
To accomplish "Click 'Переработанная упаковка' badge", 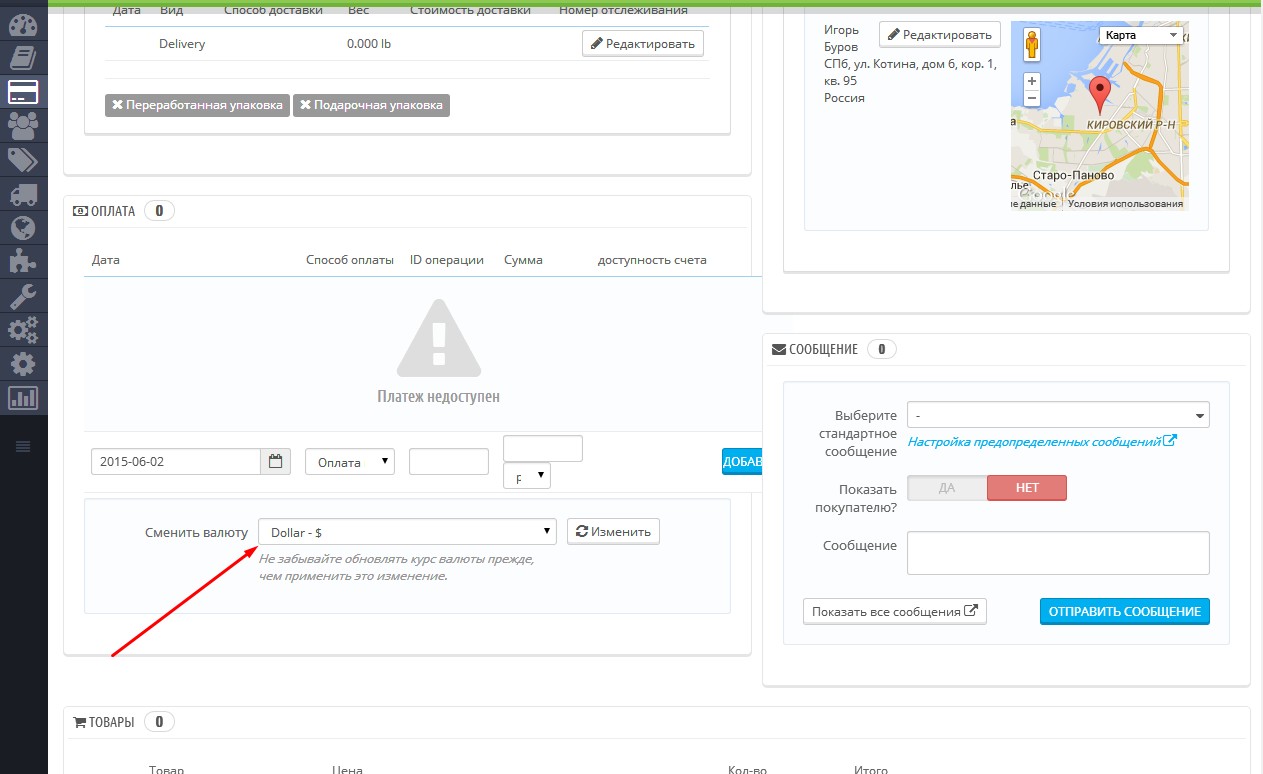I will (x=197, y=105).
